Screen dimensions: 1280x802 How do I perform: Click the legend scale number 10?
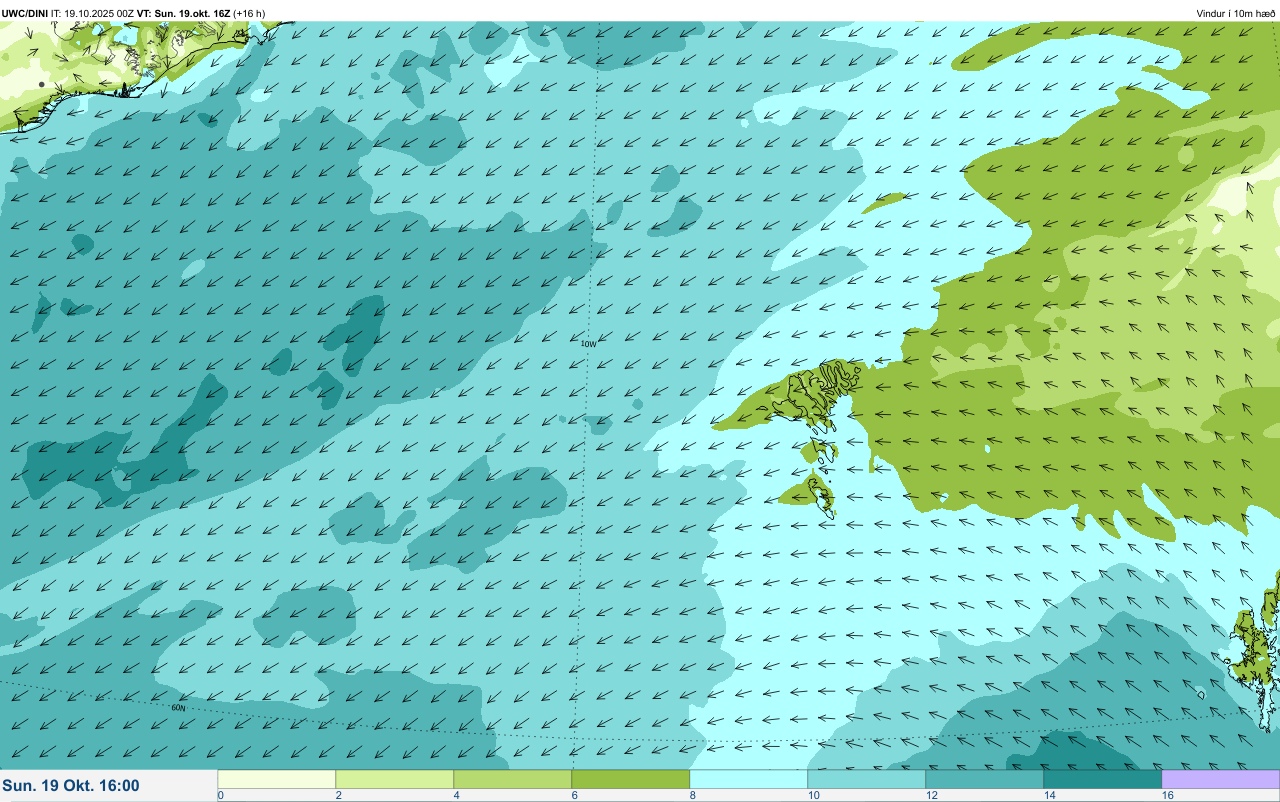pos(814,795)
